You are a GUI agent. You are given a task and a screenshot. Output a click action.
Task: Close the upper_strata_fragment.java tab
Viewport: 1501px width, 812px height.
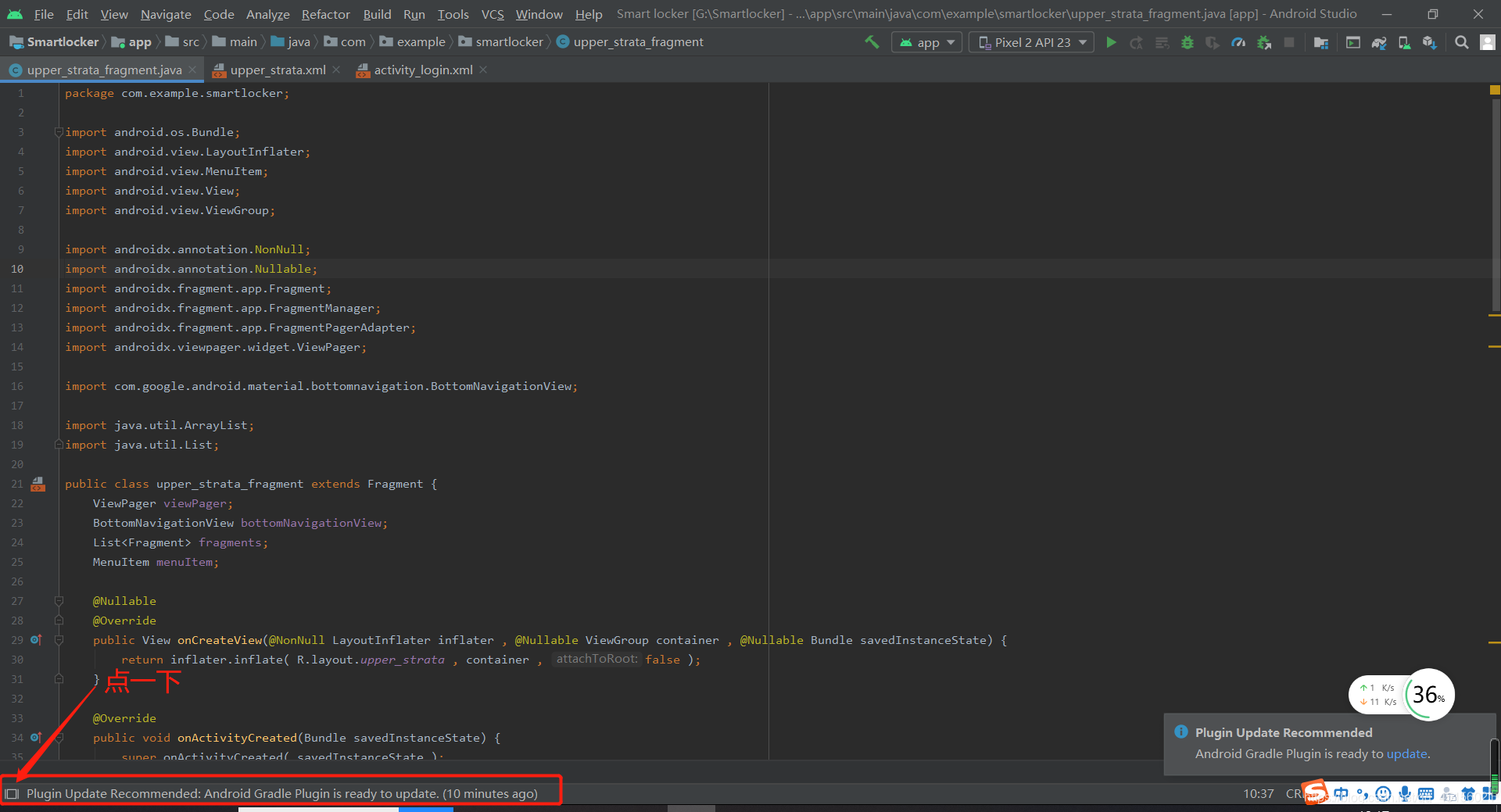coord(192,70)
